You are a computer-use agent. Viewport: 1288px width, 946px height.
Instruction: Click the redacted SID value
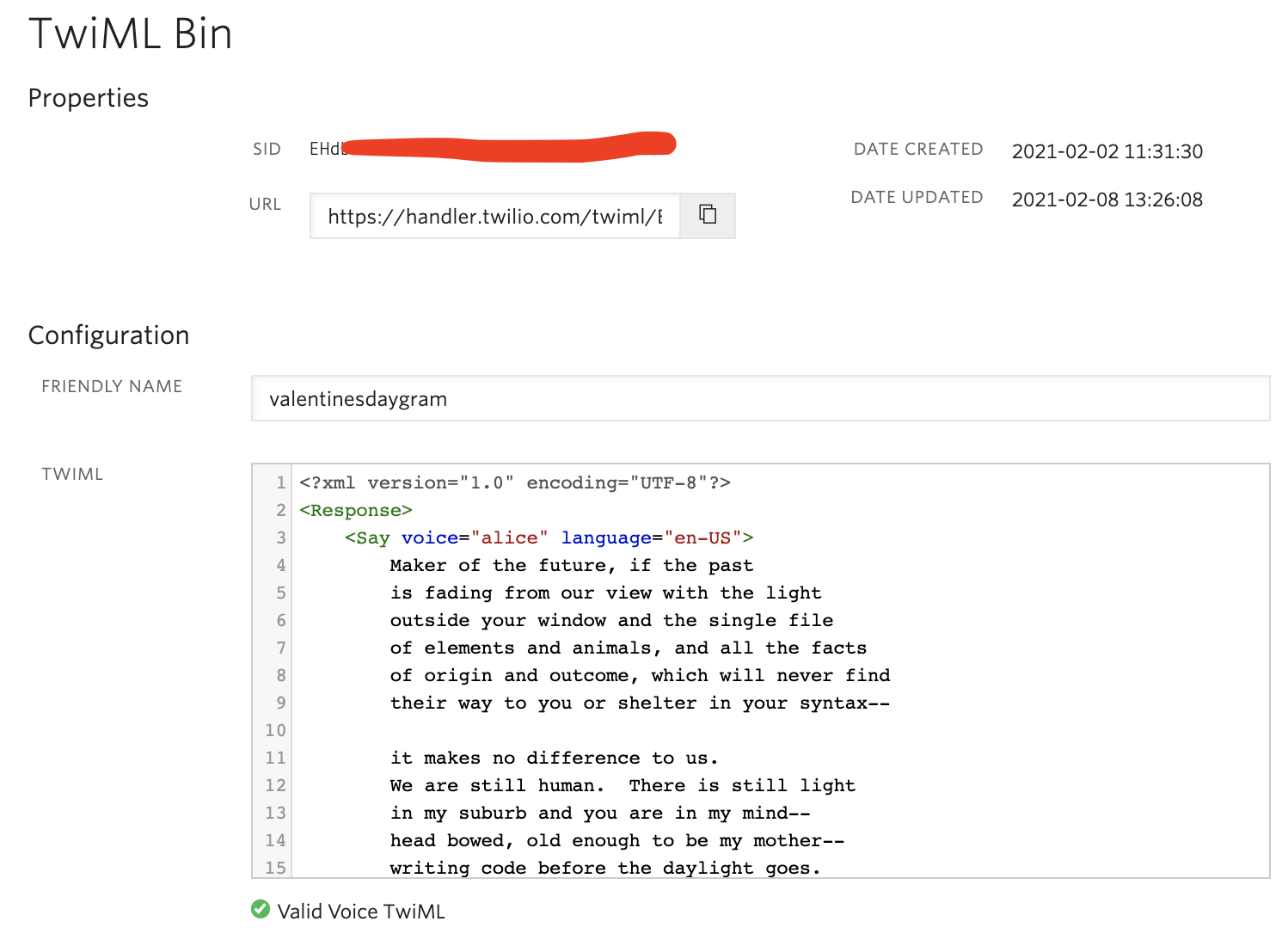[x=507, y=147]
